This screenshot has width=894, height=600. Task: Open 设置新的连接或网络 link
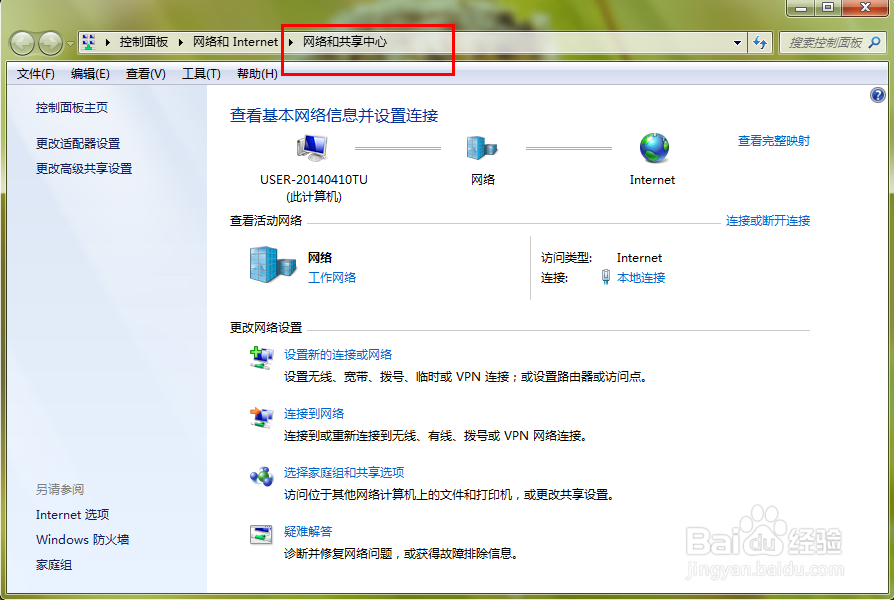pyautogui.click(x=338, y=355)
